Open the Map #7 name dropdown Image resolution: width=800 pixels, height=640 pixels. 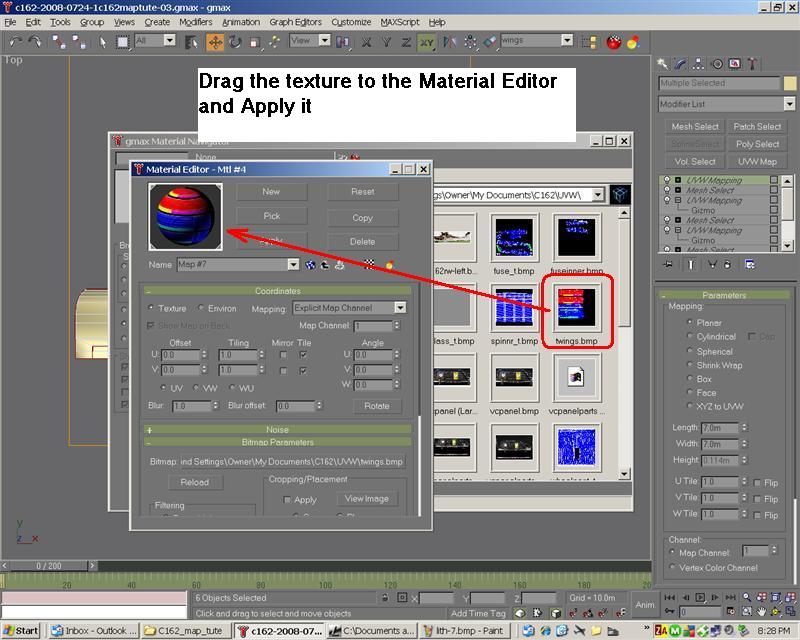tap(293, 264)
